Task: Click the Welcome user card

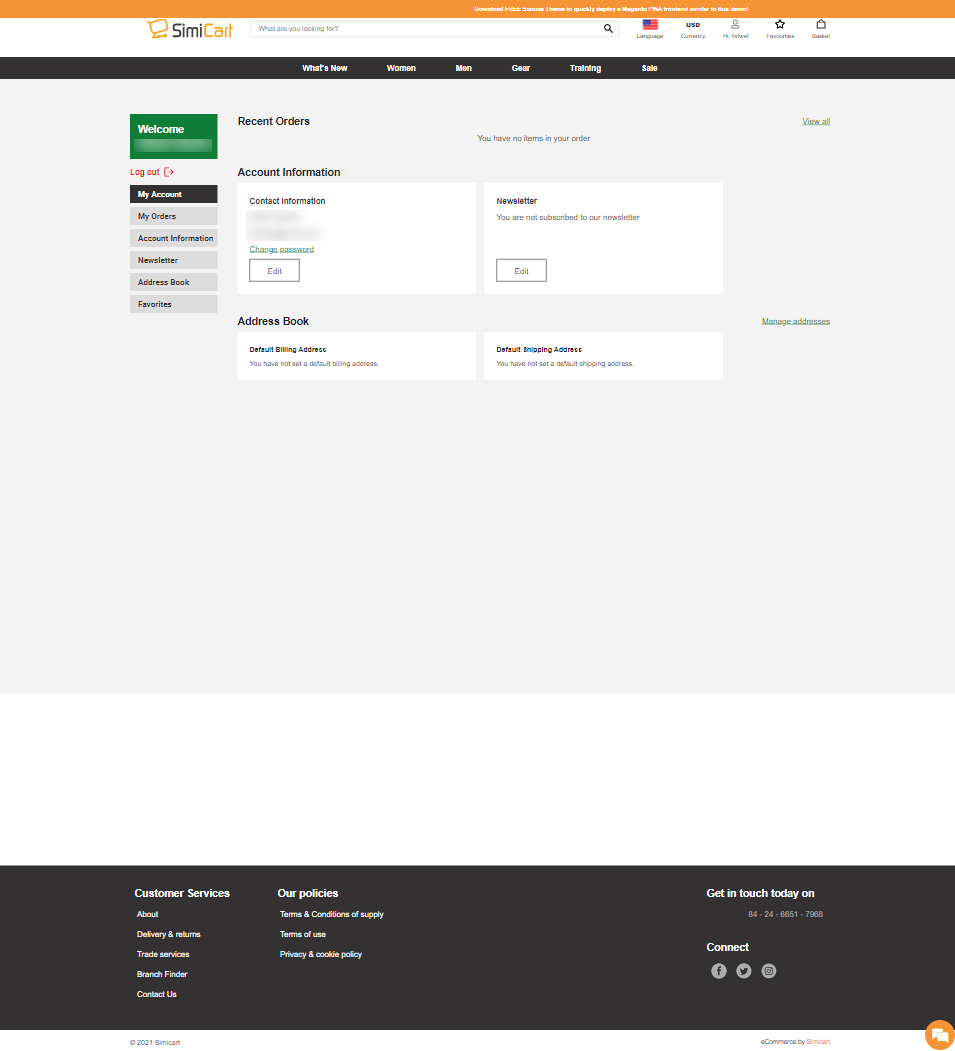Action: tap(174, 136)
